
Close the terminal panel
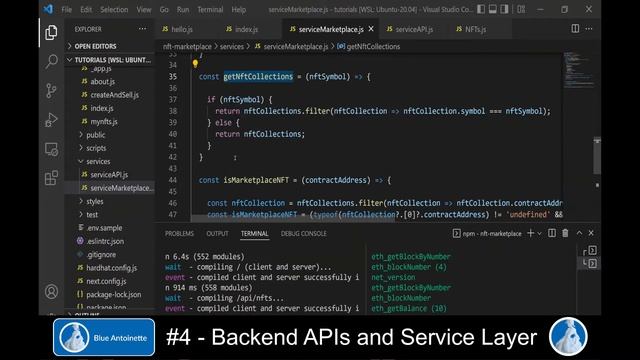tap(591, 233)
